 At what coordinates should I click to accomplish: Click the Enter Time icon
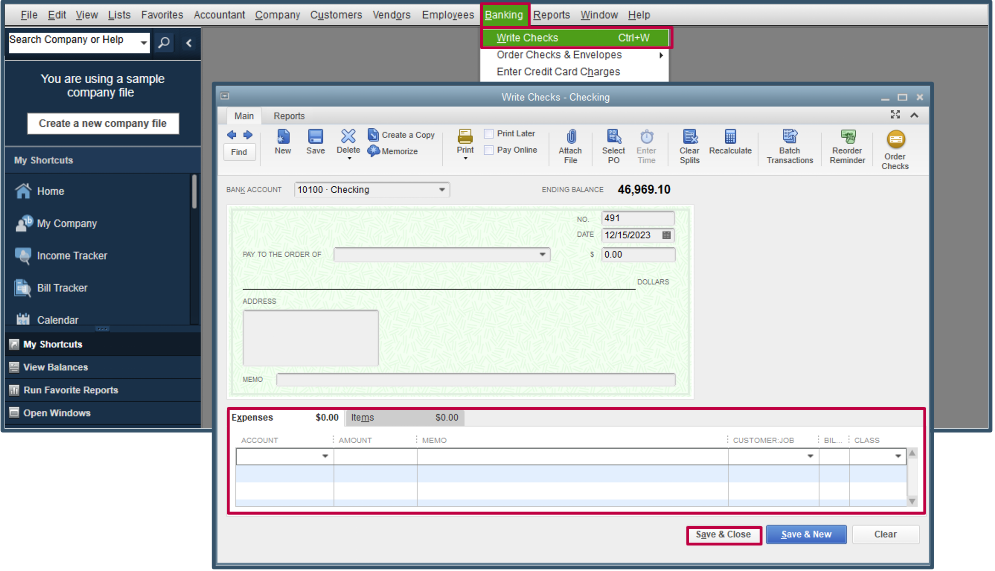pos(646,136)
